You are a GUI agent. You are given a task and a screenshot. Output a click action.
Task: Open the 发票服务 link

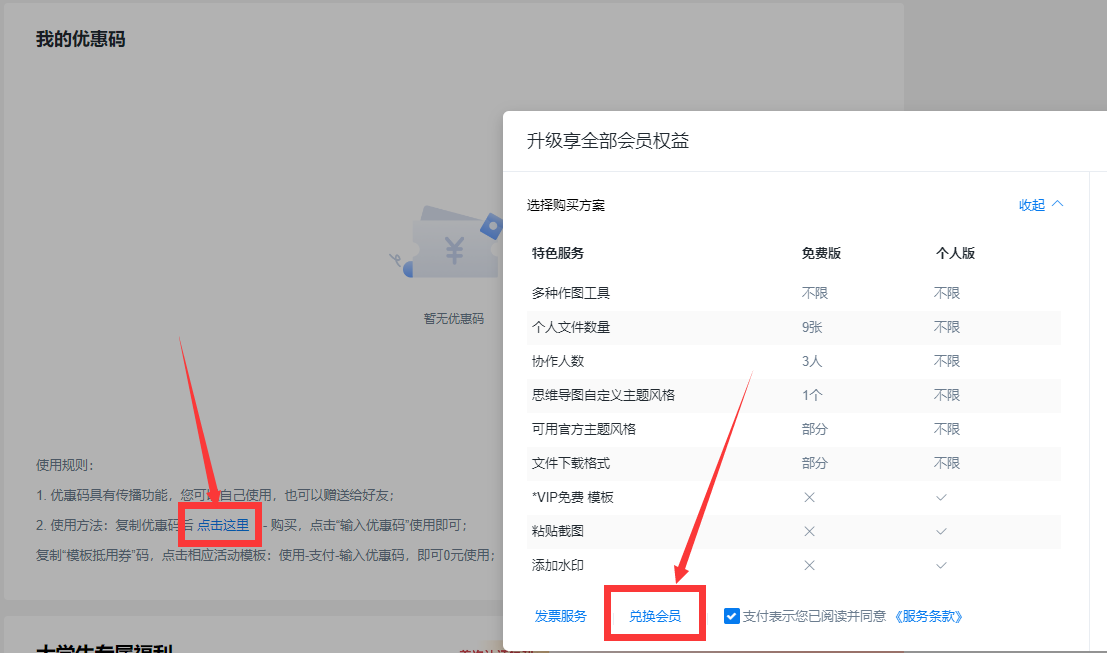pos(561,616)
